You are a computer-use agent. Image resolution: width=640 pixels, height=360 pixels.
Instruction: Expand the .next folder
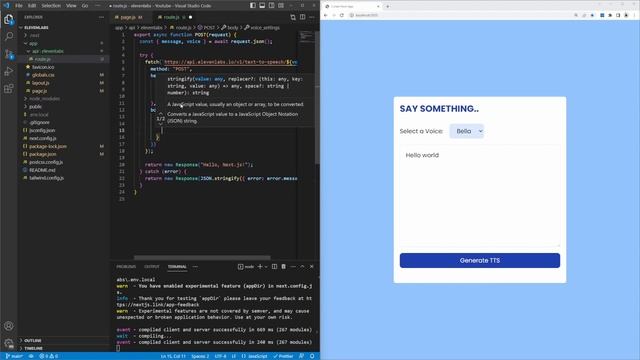(x=34, y=36)
